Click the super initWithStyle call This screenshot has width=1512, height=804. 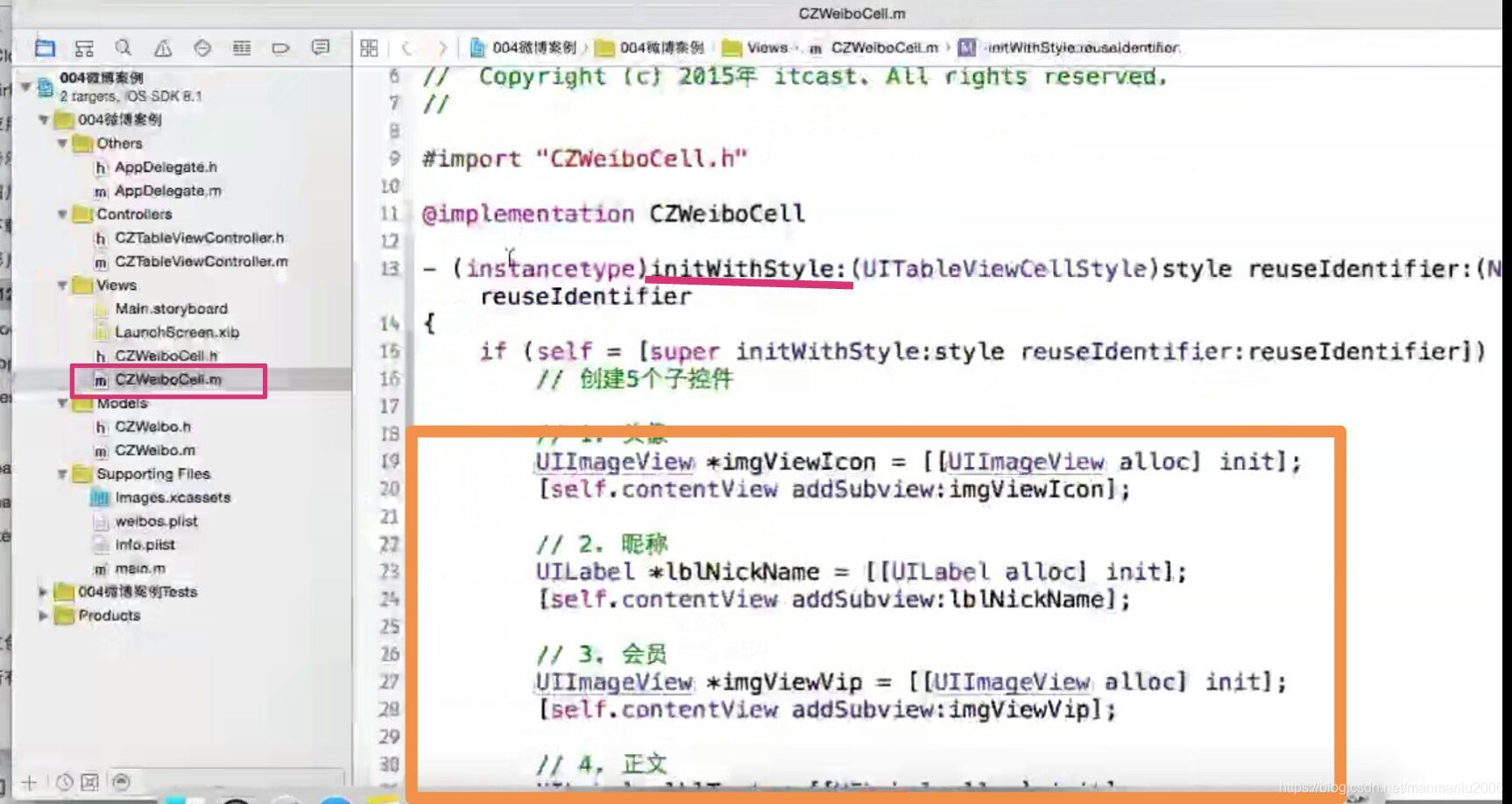(1054, 352)
